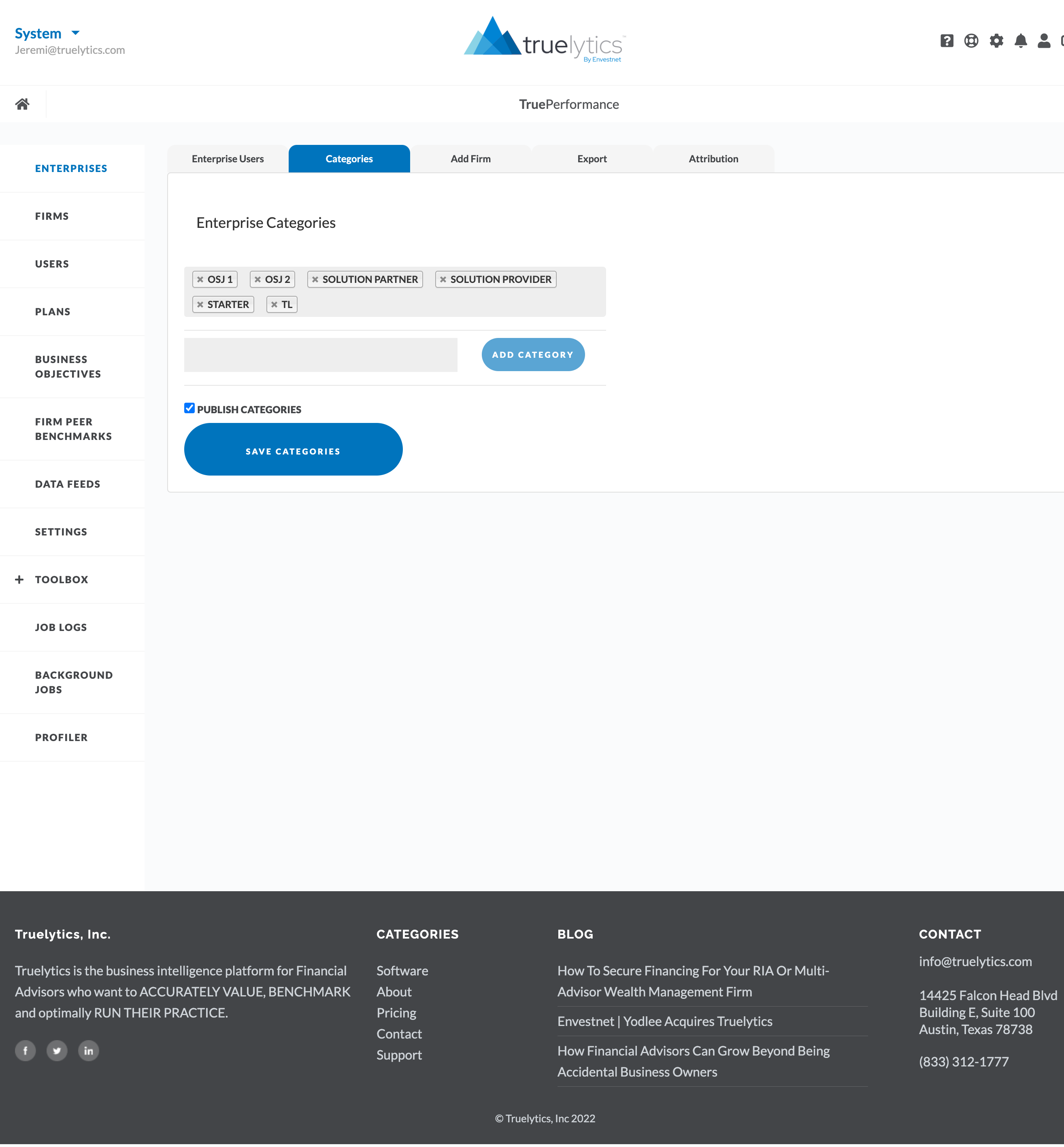Open Data Feeds in the sidebar
This screenshot has width=1064, height=1147.
point(68,484)
